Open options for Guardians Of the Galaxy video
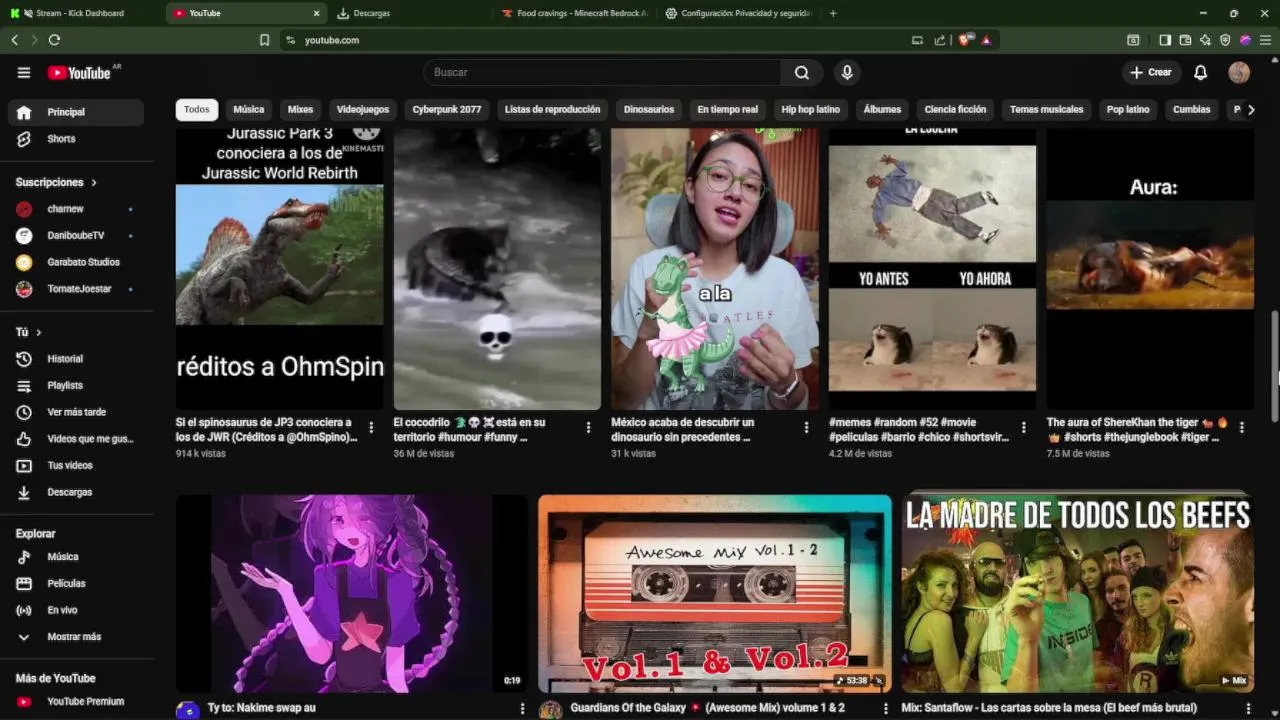 pyautogui.click(x=885, y=709)
